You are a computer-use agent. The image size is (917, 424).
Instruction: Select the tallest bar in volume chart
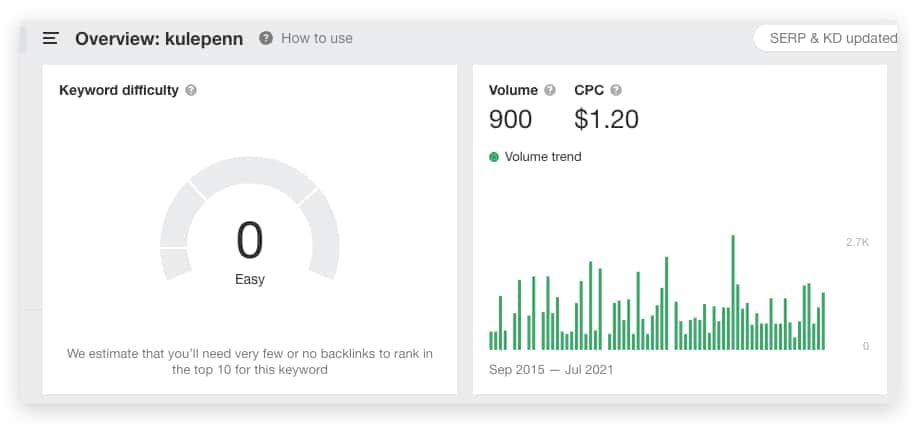pyautogui.click(x=733, y=292)
